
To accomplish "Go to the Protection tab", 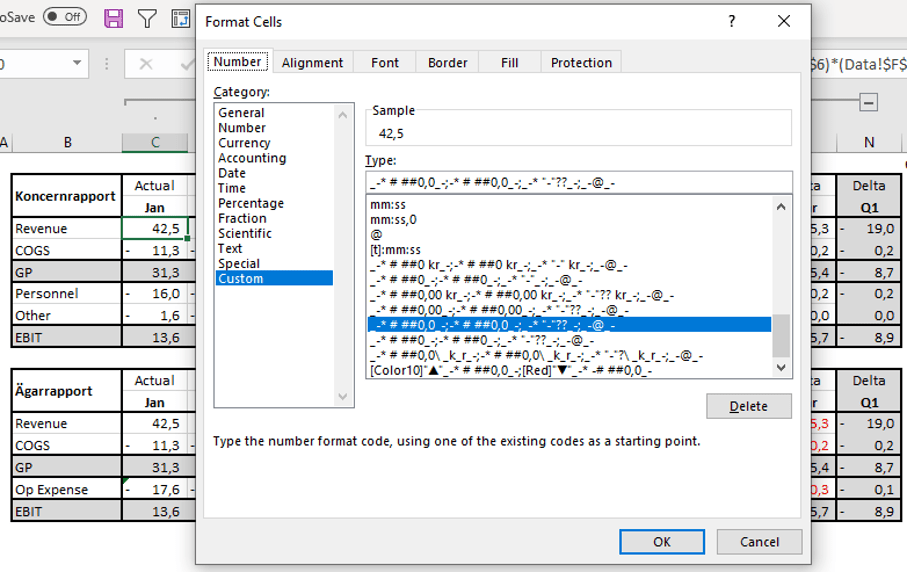I will click(581, 62).
